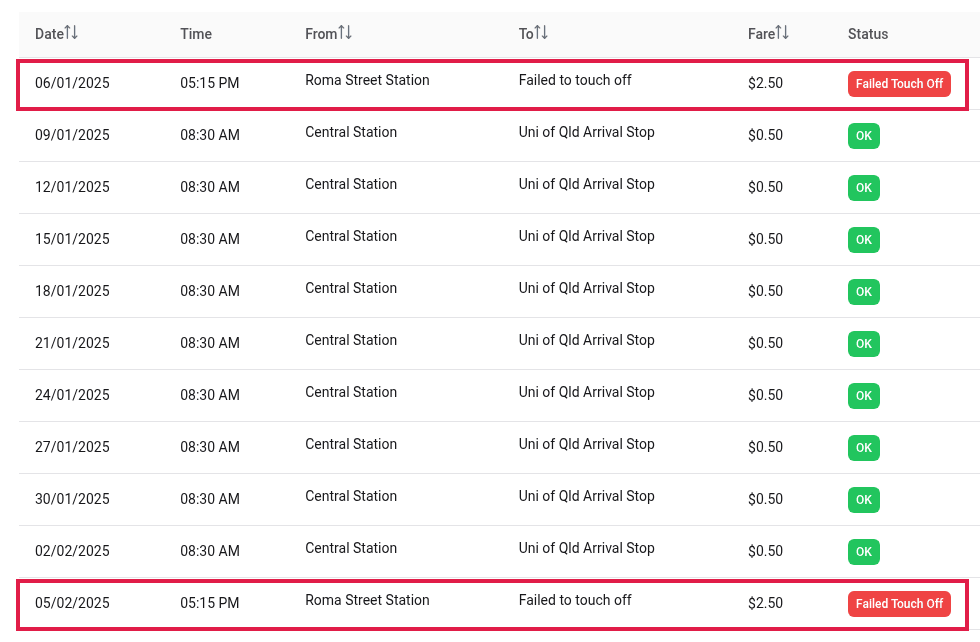Viewport: 980px width, 642px height.
Task: Click Failed Touch Off badge for 06/01/2025
Action: 899,84
